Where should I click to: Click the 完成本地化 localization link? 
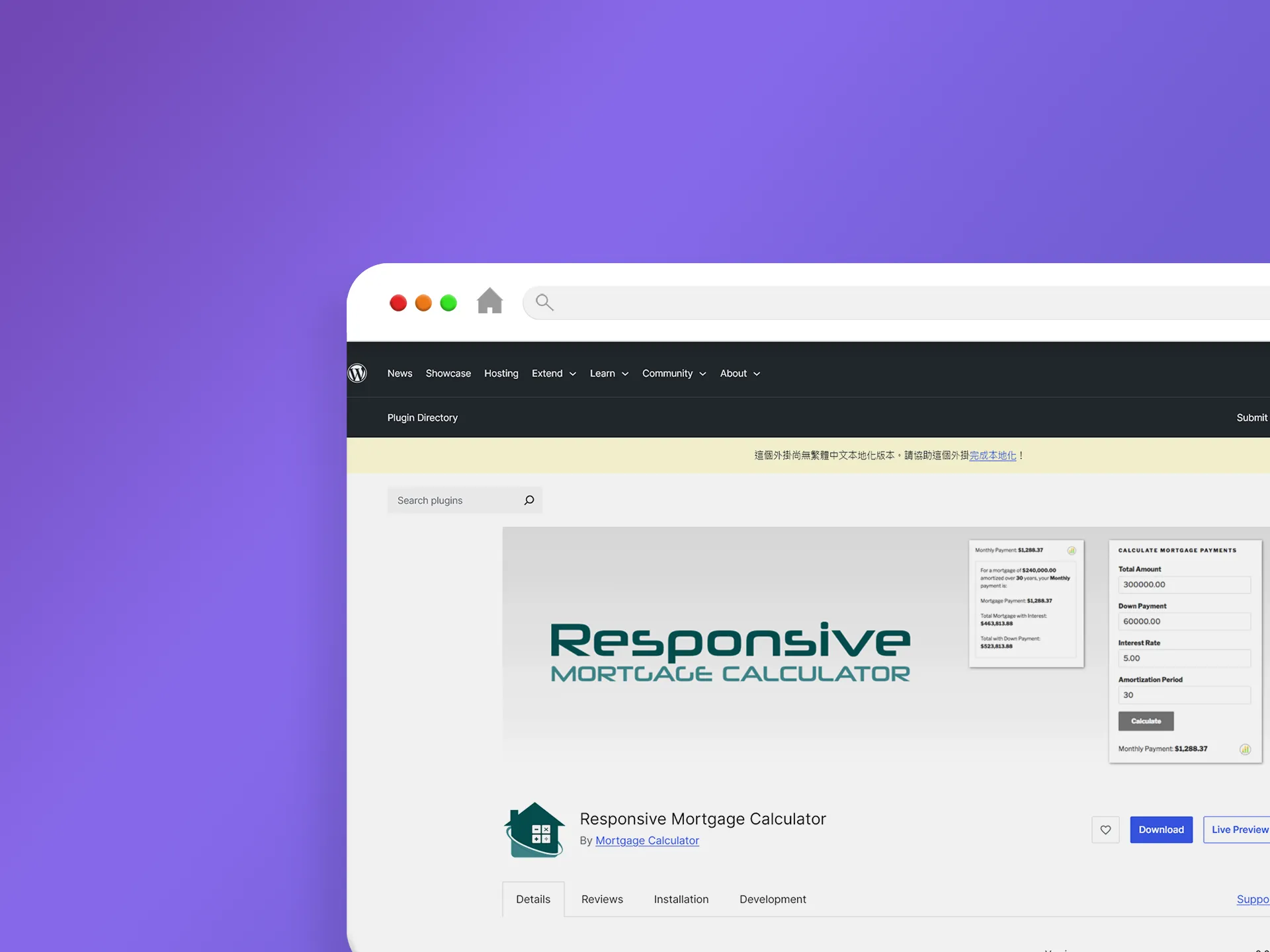(x=993, y=456)
